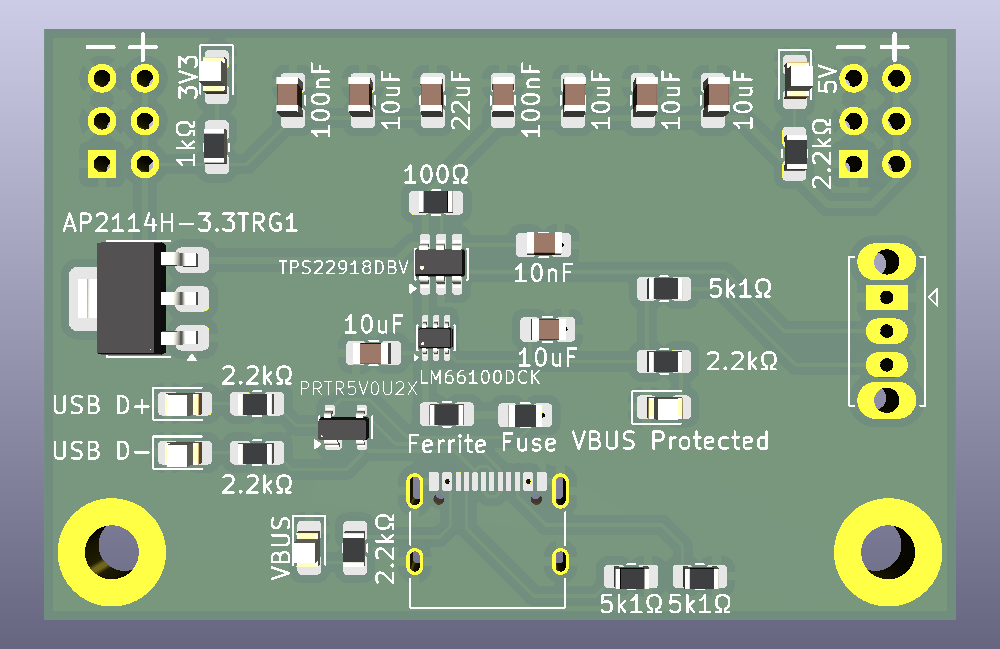This screenshot has height=649, width=1000.
Task: Click the USB-C connector footprint
Action: click(x=487, y=539)
